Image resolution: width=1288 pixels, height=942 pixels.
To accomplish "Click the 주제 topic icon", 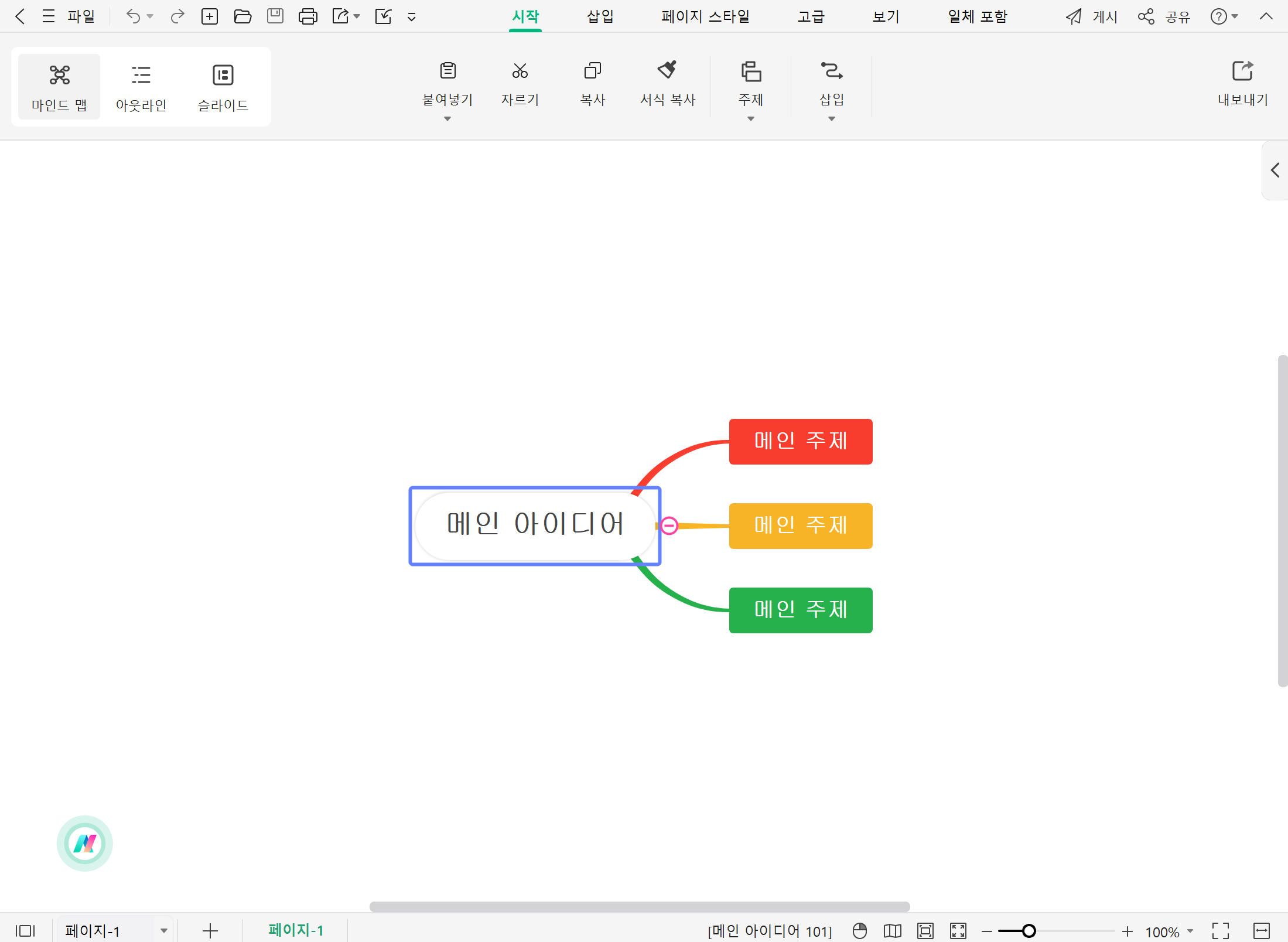I will (x=751, y=71).
